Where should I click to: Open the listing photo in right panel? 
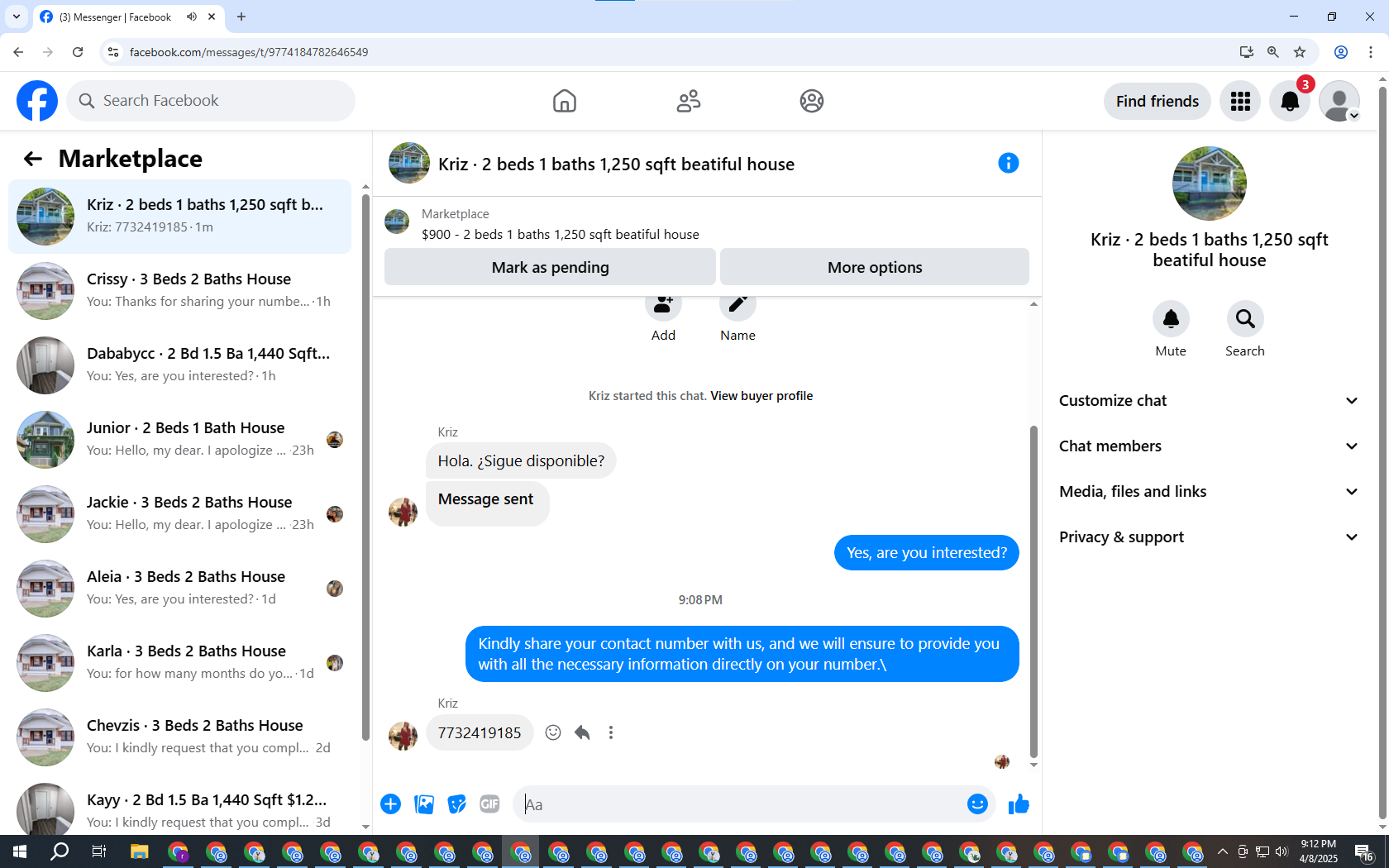point(1210,184)
